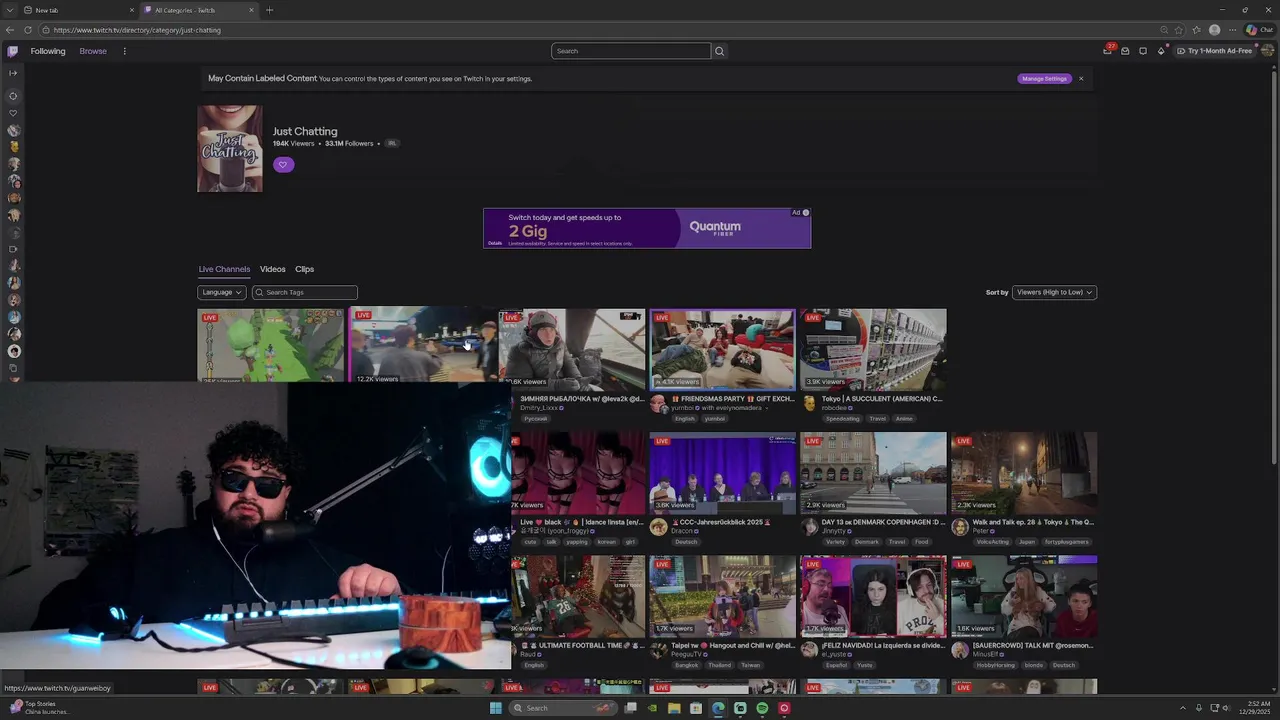
Task: Launch Spotify from the taskbar
Action: pyautogui.click(x=762, y=708)
